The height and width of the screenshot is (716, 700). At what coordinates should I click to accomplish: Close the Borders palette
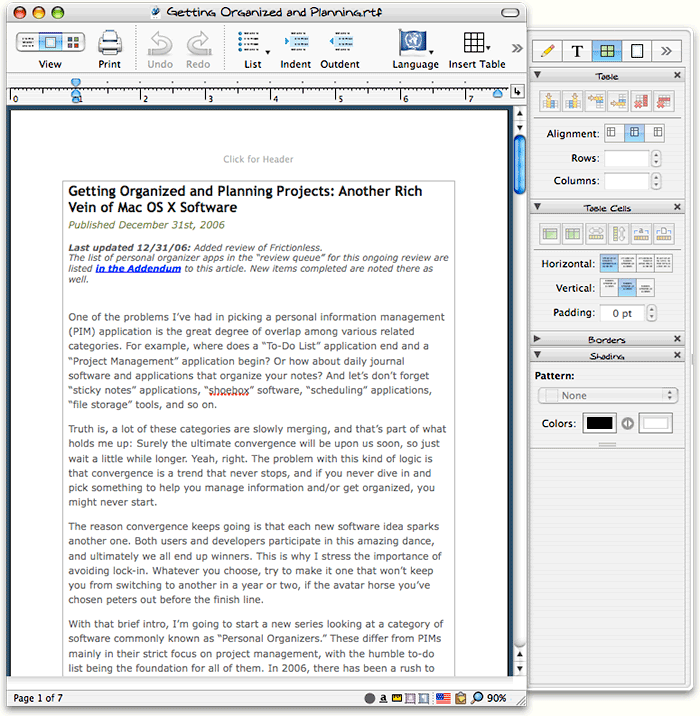point(677,339)
